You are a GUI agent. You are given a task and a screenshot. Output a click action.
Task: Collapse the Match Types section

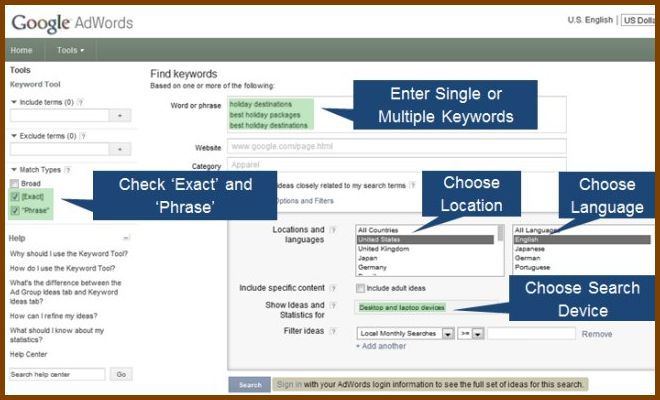coord(13,169)
